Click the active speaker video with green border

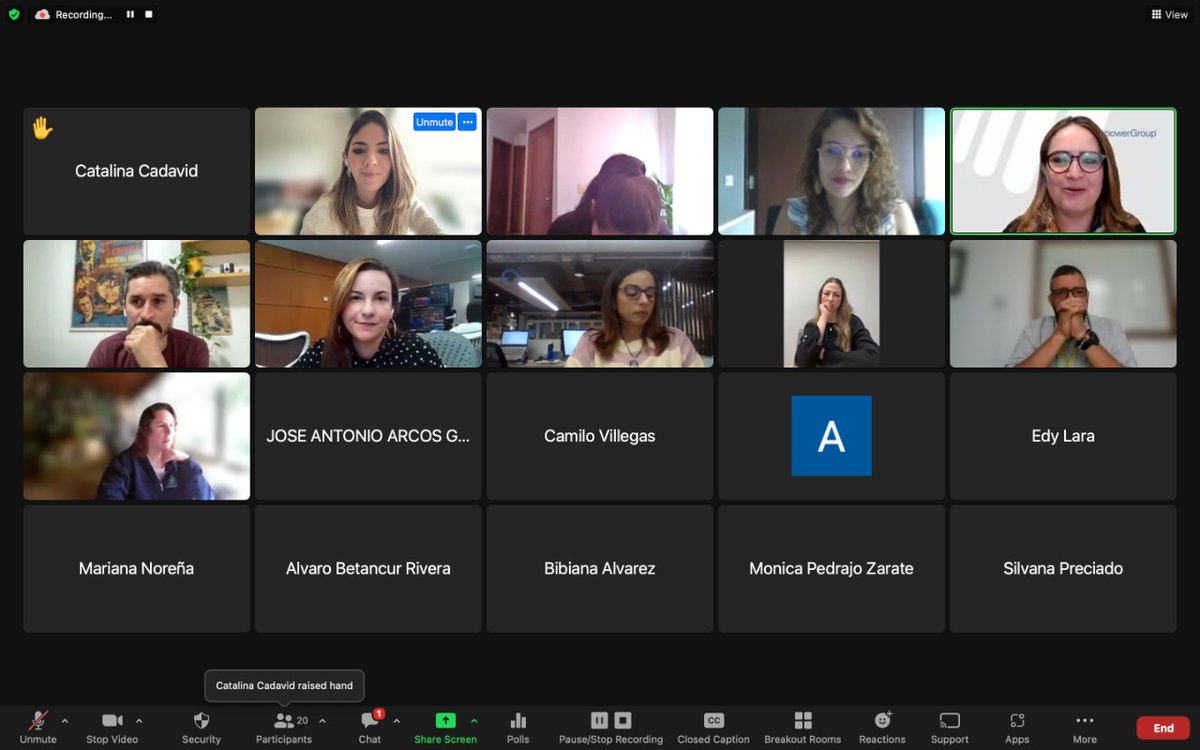(1063, 171)
